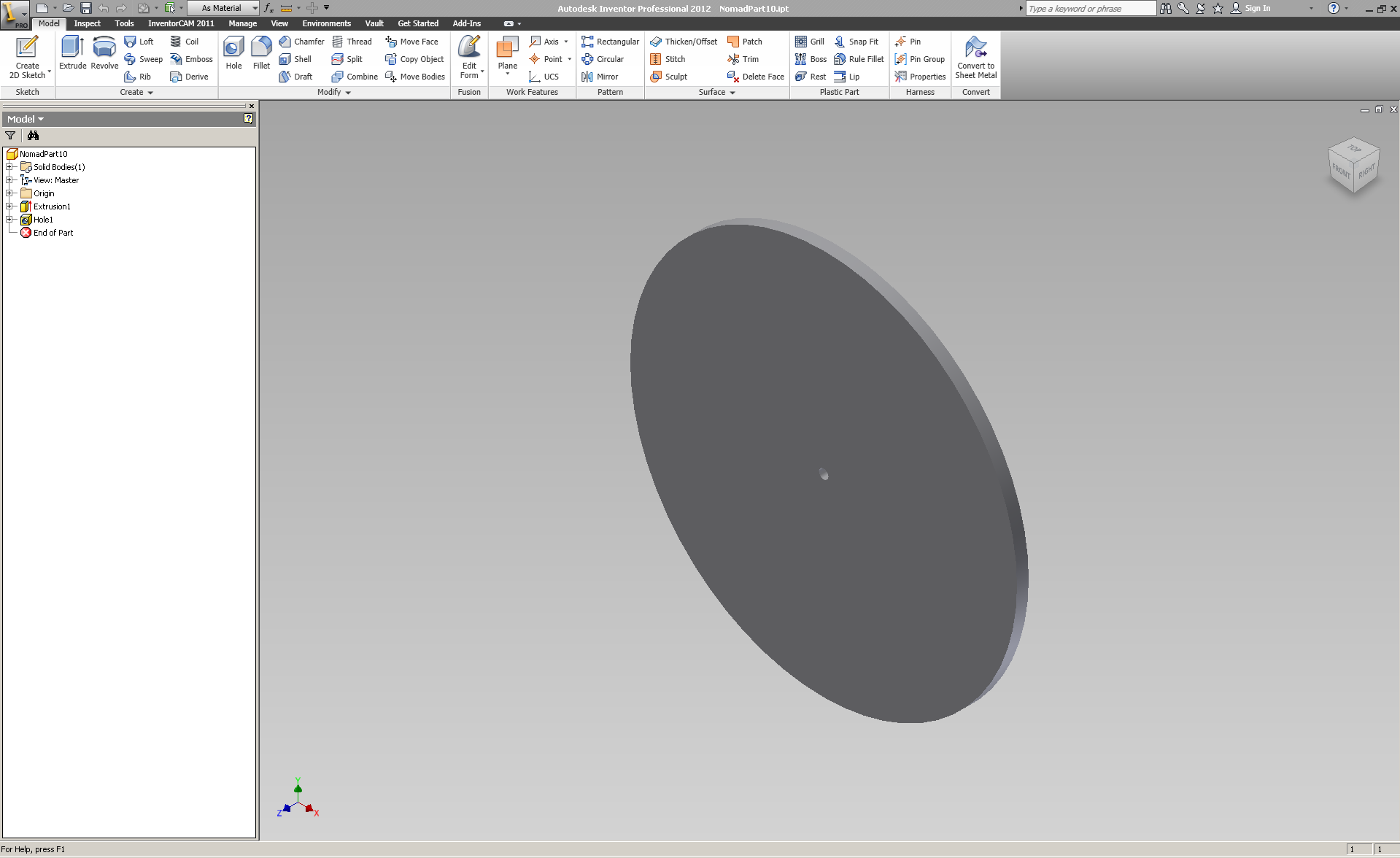The image size is (1400, 858).
Task: Open the Tools ribbon tab
Action: (x=124, y=23)
